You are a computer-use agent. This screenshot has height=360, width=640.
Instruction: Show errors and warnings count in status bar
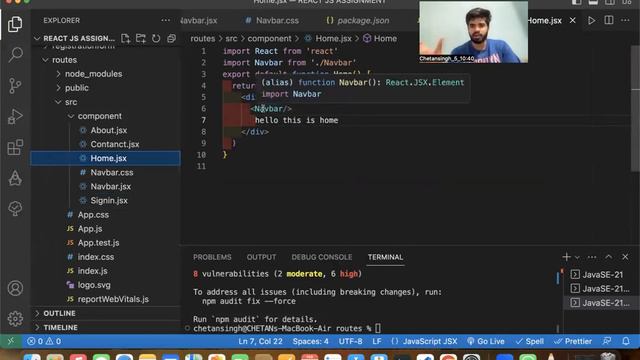[x=44, y=341]
